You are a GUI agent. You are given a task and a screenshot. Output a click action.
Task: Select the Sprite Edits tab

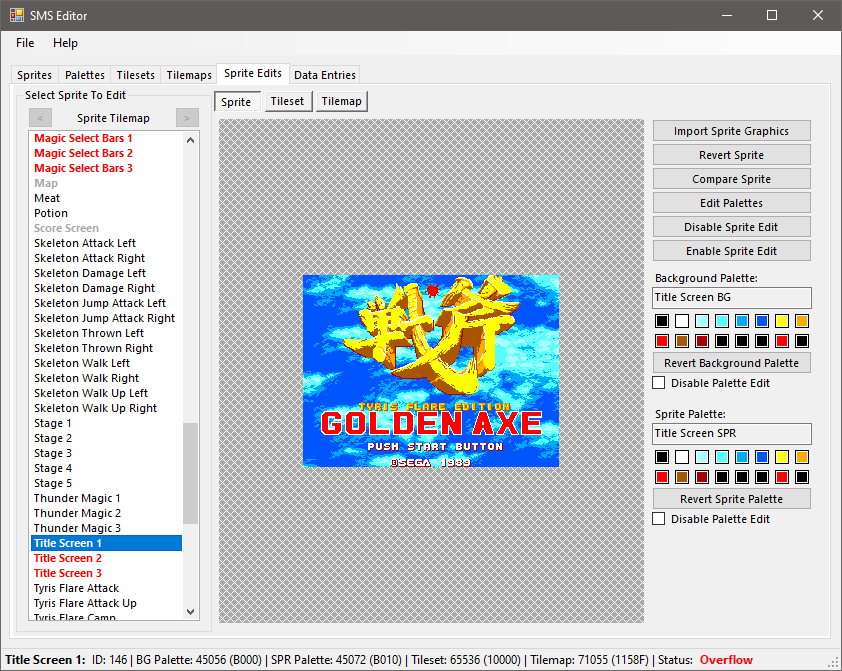pos(253,74)
